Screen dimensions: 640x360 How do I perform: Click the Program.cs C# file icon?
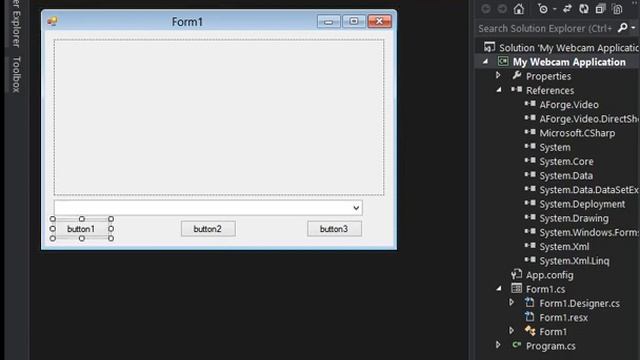point(517,345)
